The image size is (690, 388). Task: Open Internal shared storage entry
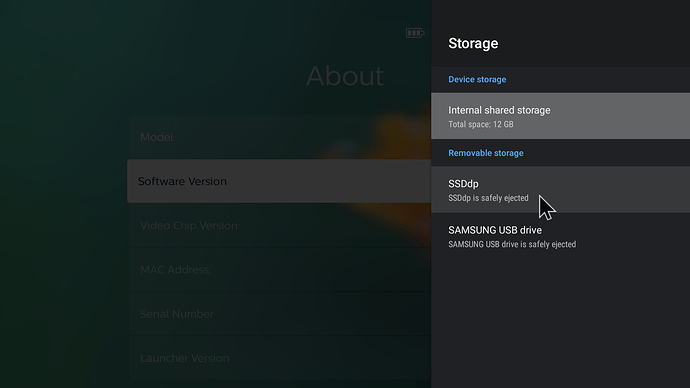coord(560,116)
